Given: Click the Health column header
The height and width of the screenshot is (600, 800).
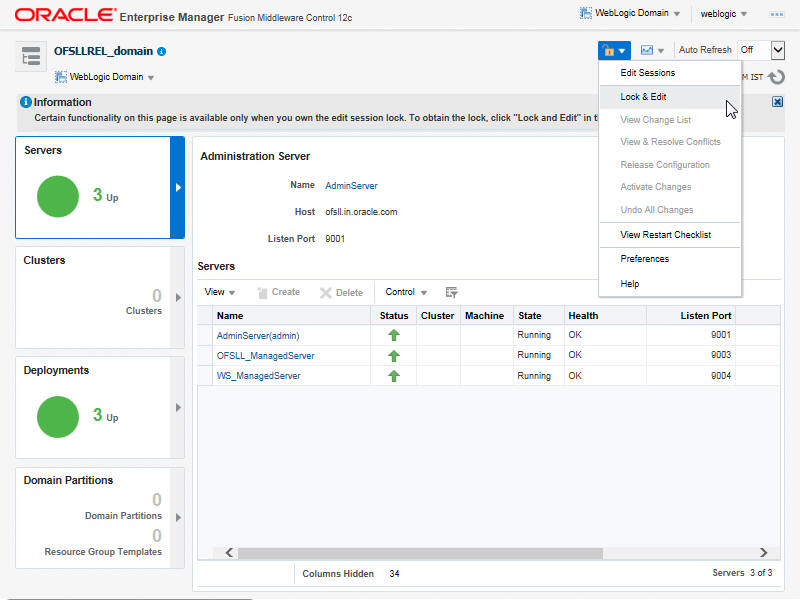Looking at the screenshot, I should (605, 316).
